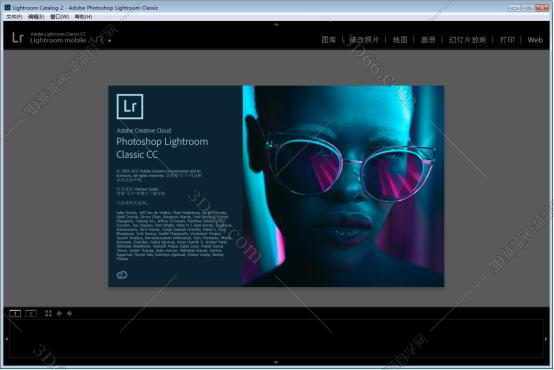Click the Creative Cloud icon on the splash screen
554x370 pixels.
point(122,275)
